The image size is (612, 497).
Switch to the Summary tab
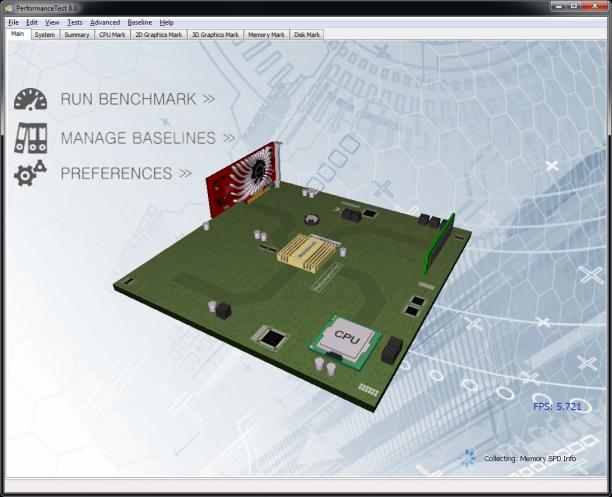77,35
